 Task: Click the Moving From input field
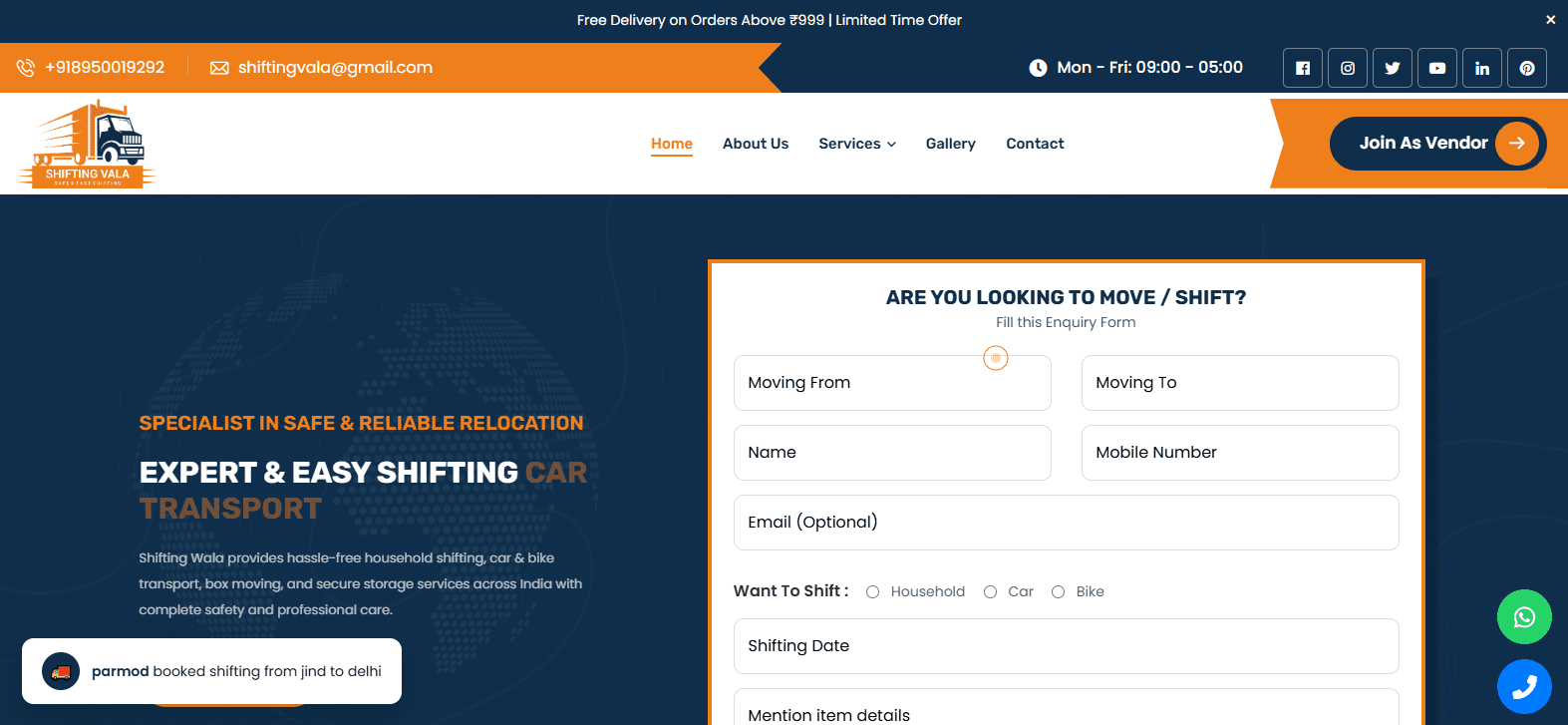click(x=892, y=383)
